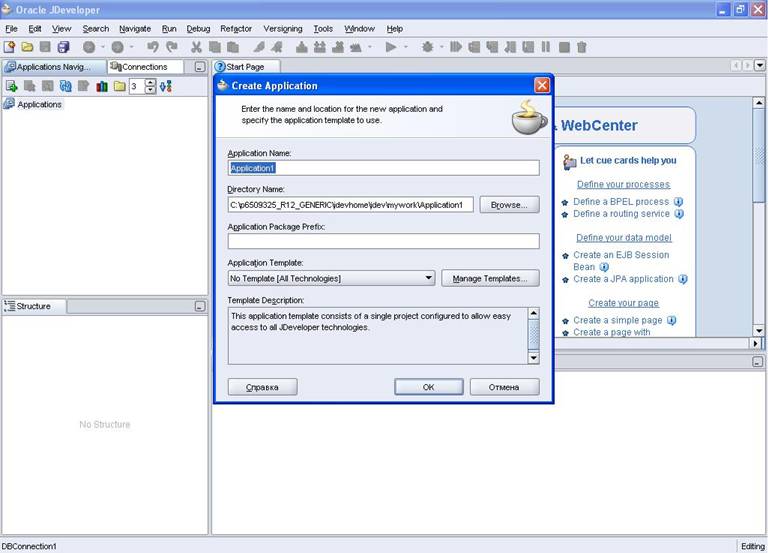
Task: Close the Create Application dialog
Action: pos(542,85)
